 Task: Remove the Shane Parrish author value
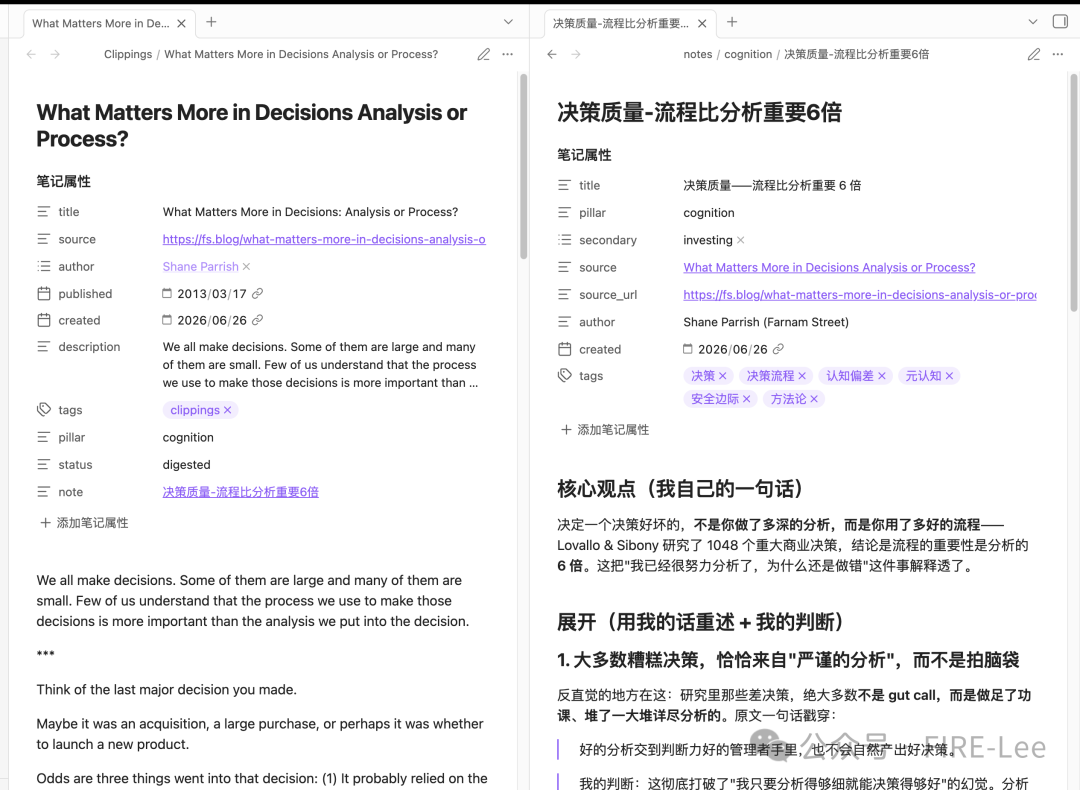click(247, 267)
